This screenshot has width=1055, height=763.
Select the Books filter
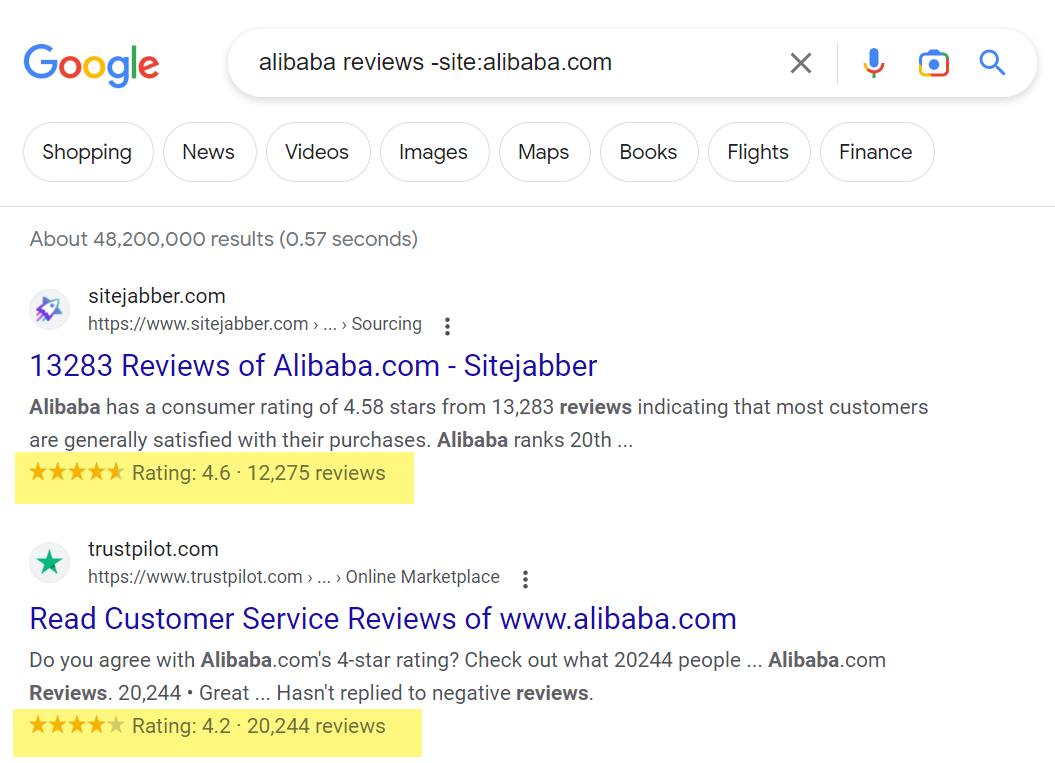pyautogui.click(x=648, y=152)
